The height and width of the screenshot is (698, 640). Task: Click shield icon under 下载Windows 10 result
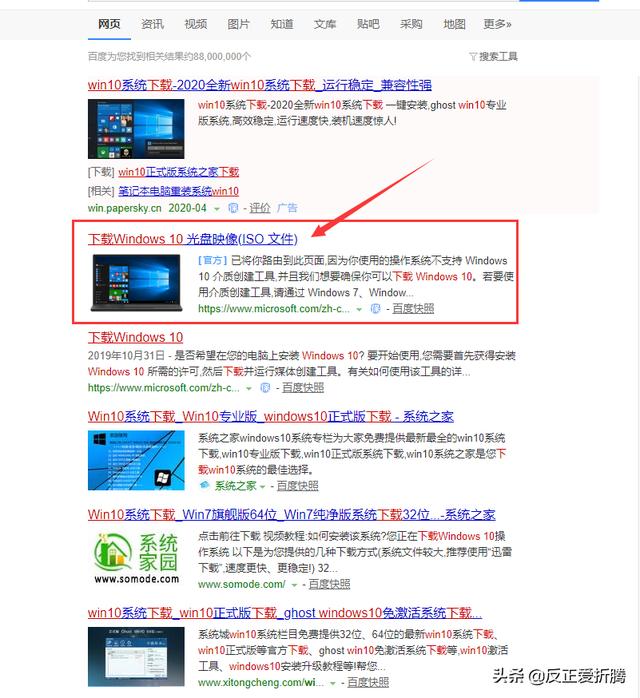tap(265, 388)
